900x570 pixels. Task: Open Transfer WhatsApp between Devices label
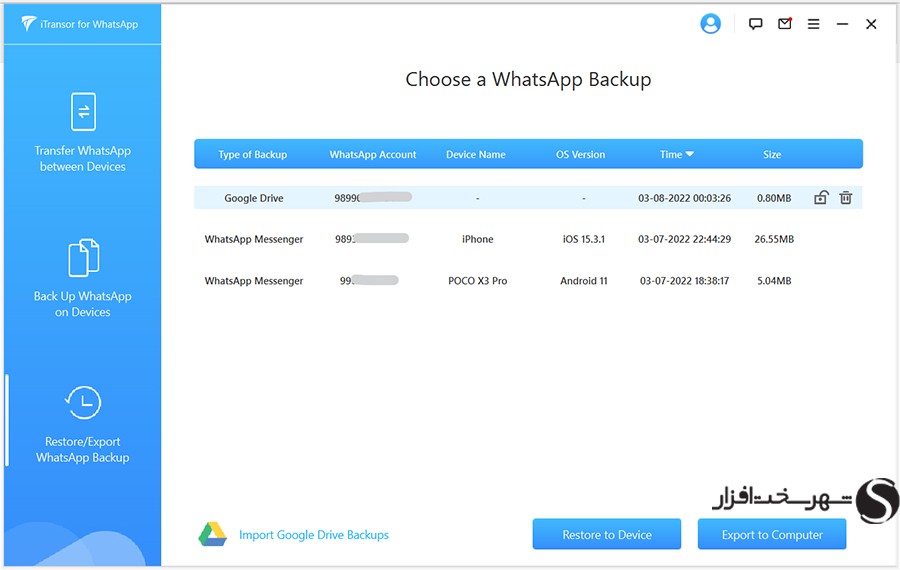coord(83,158)
